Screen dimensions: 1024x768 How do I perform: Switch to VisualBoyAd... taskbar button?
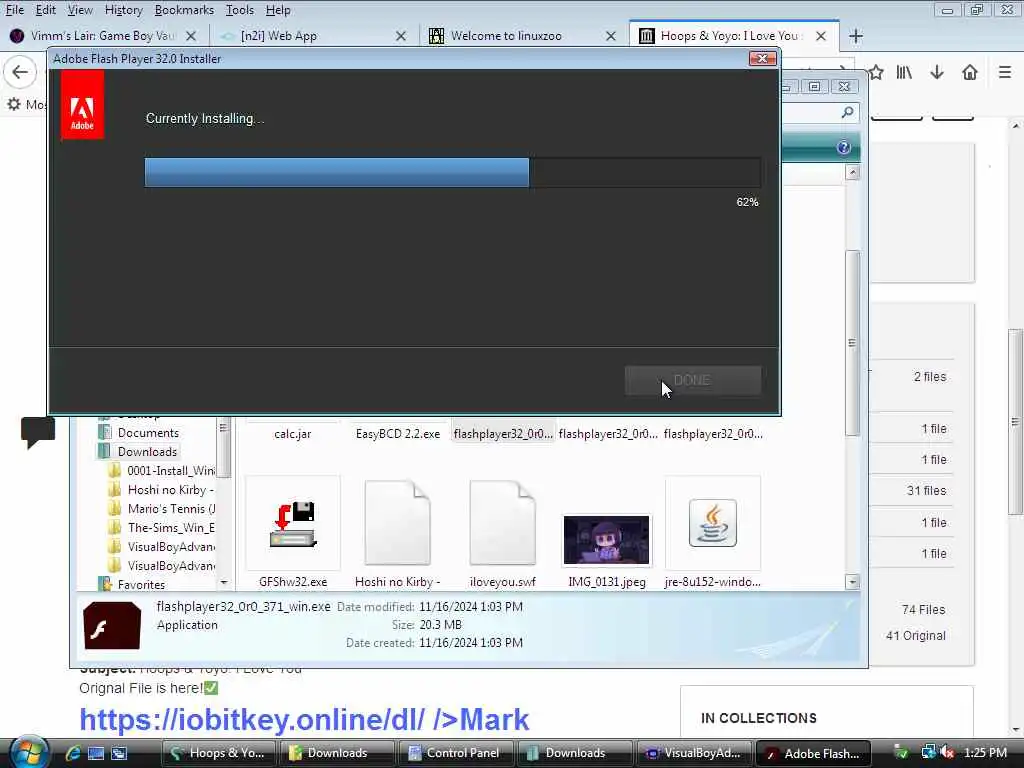[x=692, y=753]
